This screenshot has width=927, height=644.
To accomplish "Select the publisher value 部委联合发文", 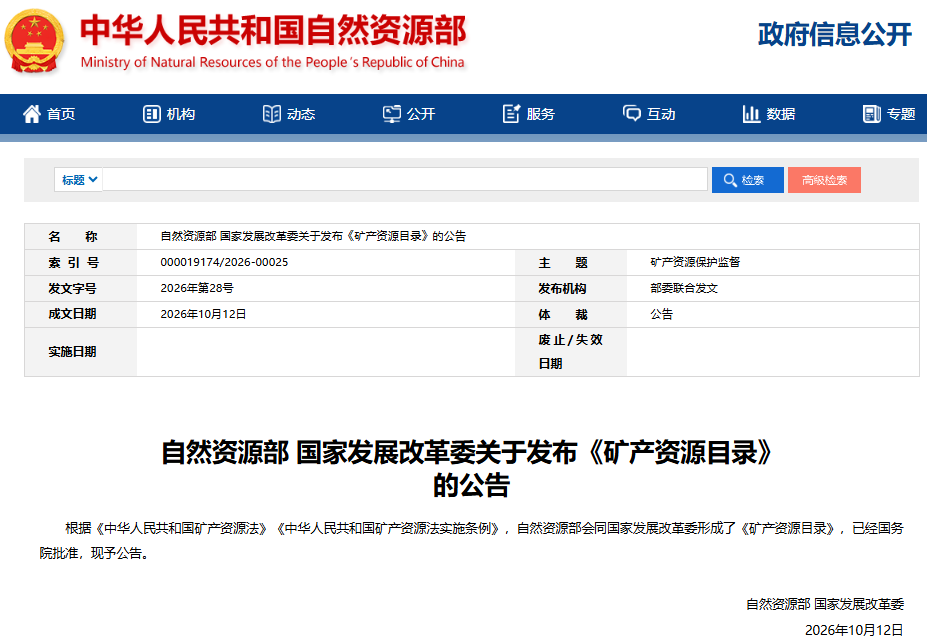I will (684, 288).
